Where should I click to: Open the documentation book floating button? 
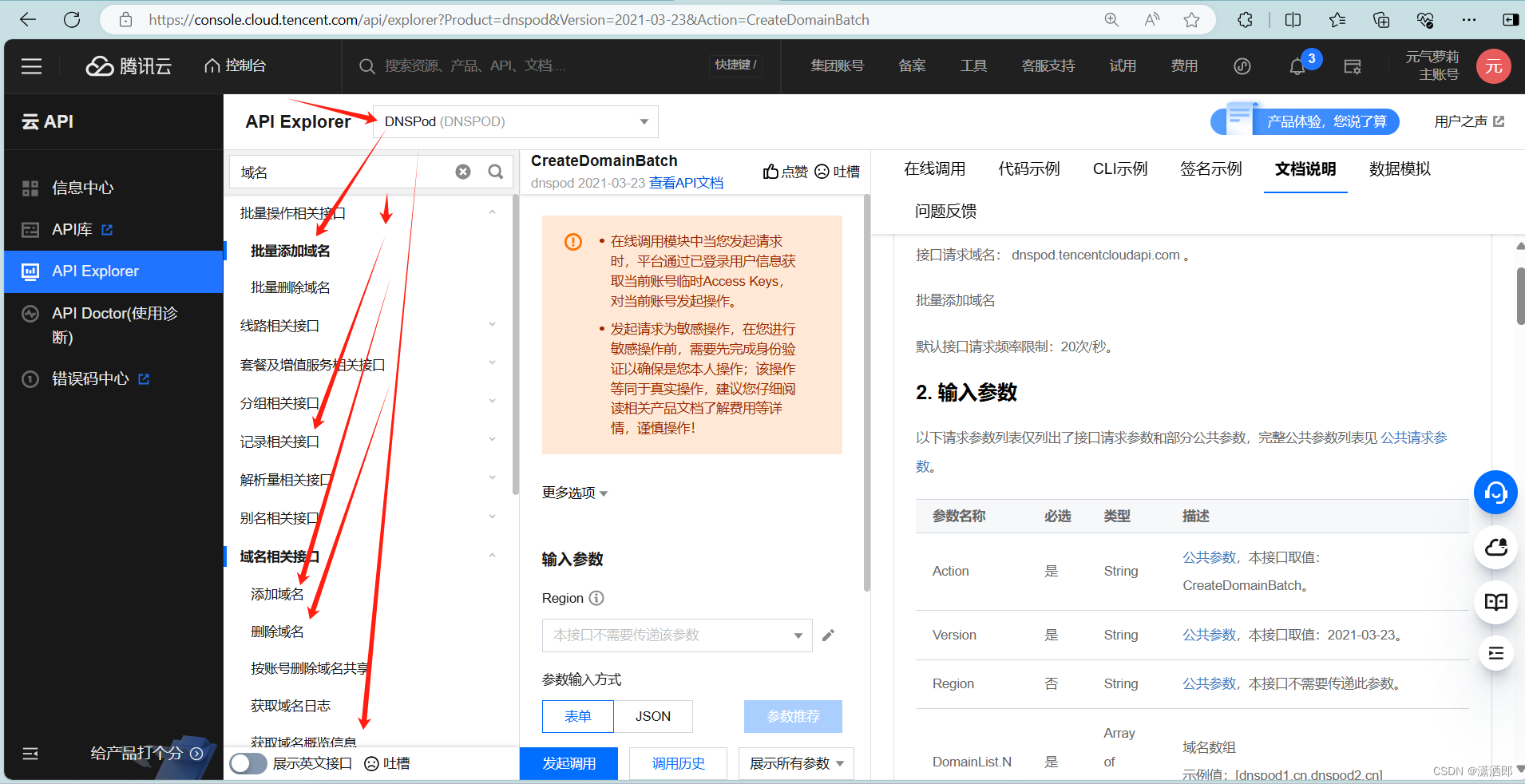pos(1495,602)
